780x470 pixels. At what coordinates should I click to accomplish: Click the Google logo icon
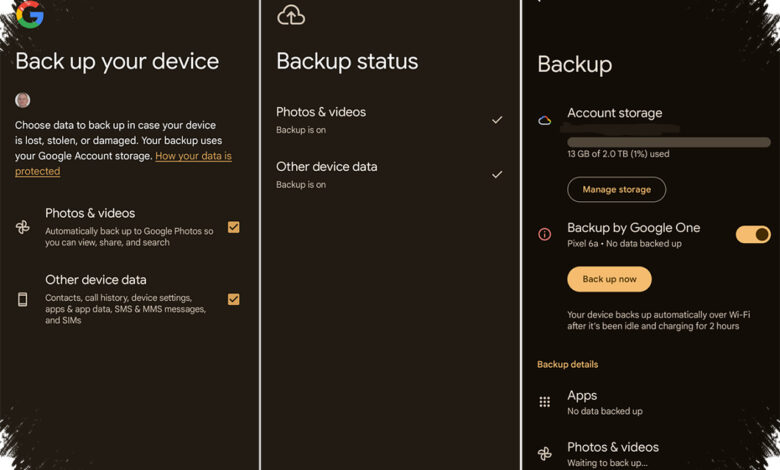30,14
